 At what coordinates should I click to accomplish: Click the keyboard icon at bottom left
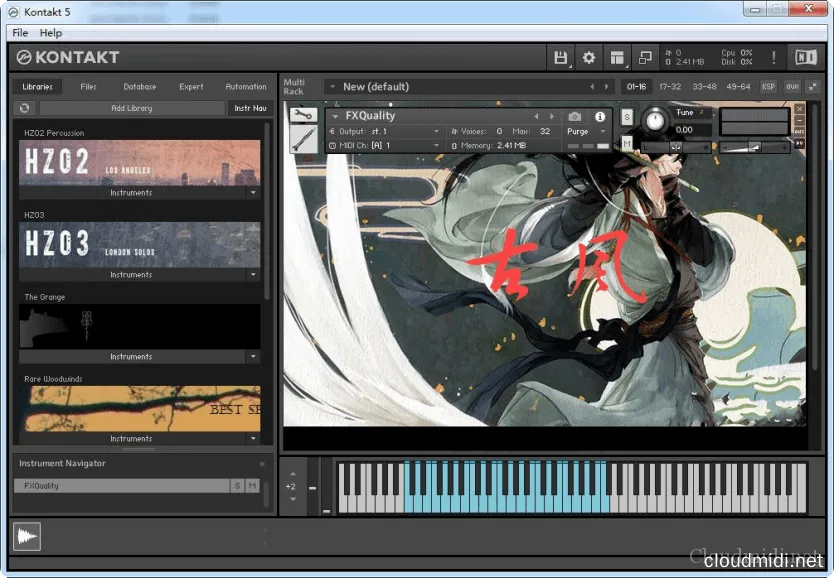pyautogui.click(x=27, y=537)
